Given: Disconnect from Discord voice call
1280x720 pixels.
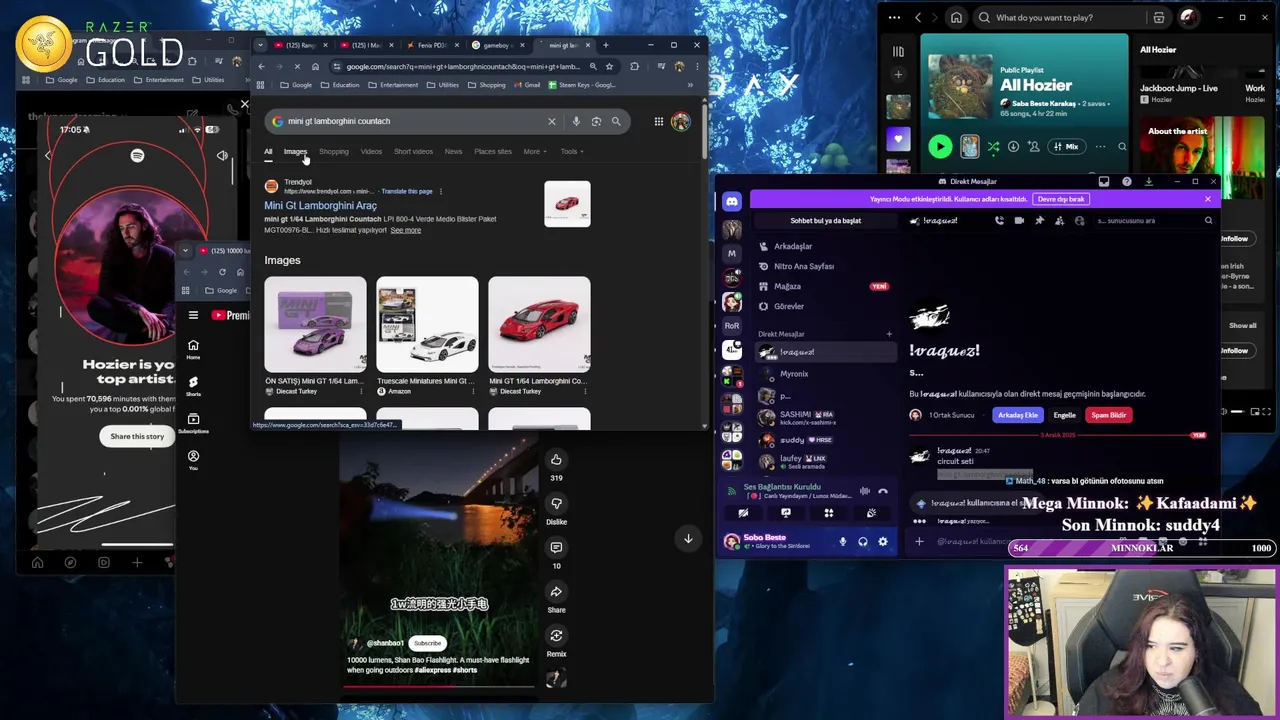Looking at the screenshot, I should 883,491.
